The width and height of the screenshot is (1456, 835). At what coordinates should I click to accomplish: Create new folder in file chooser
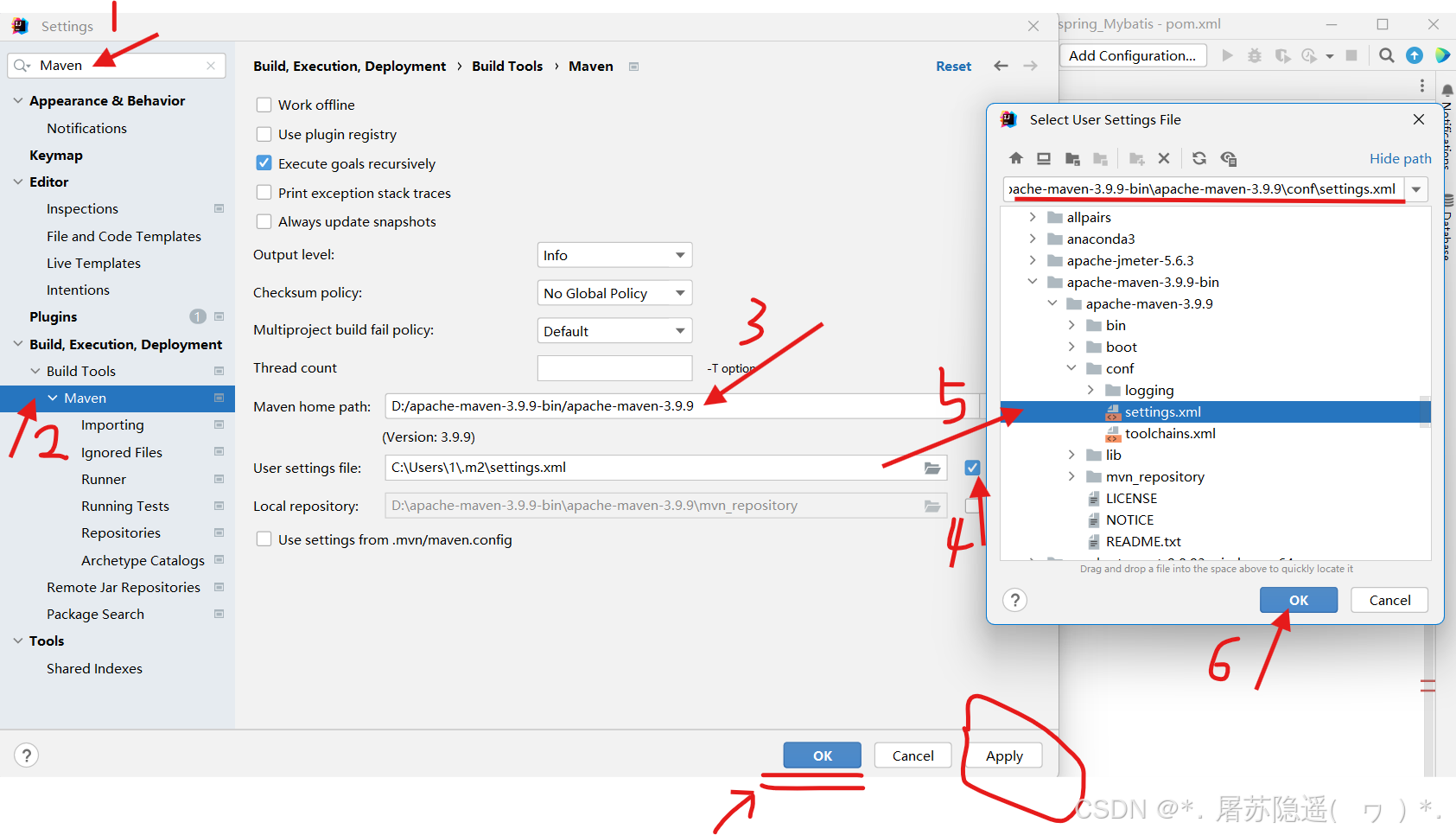point(1137,158)
